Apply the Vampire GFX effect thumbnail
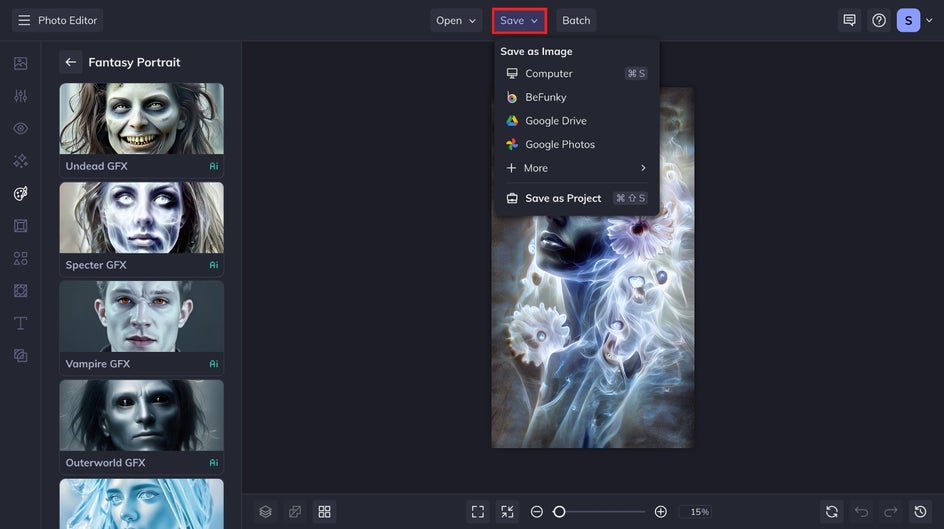This screenshot has width=944, height=529. (x=141, y=316)
